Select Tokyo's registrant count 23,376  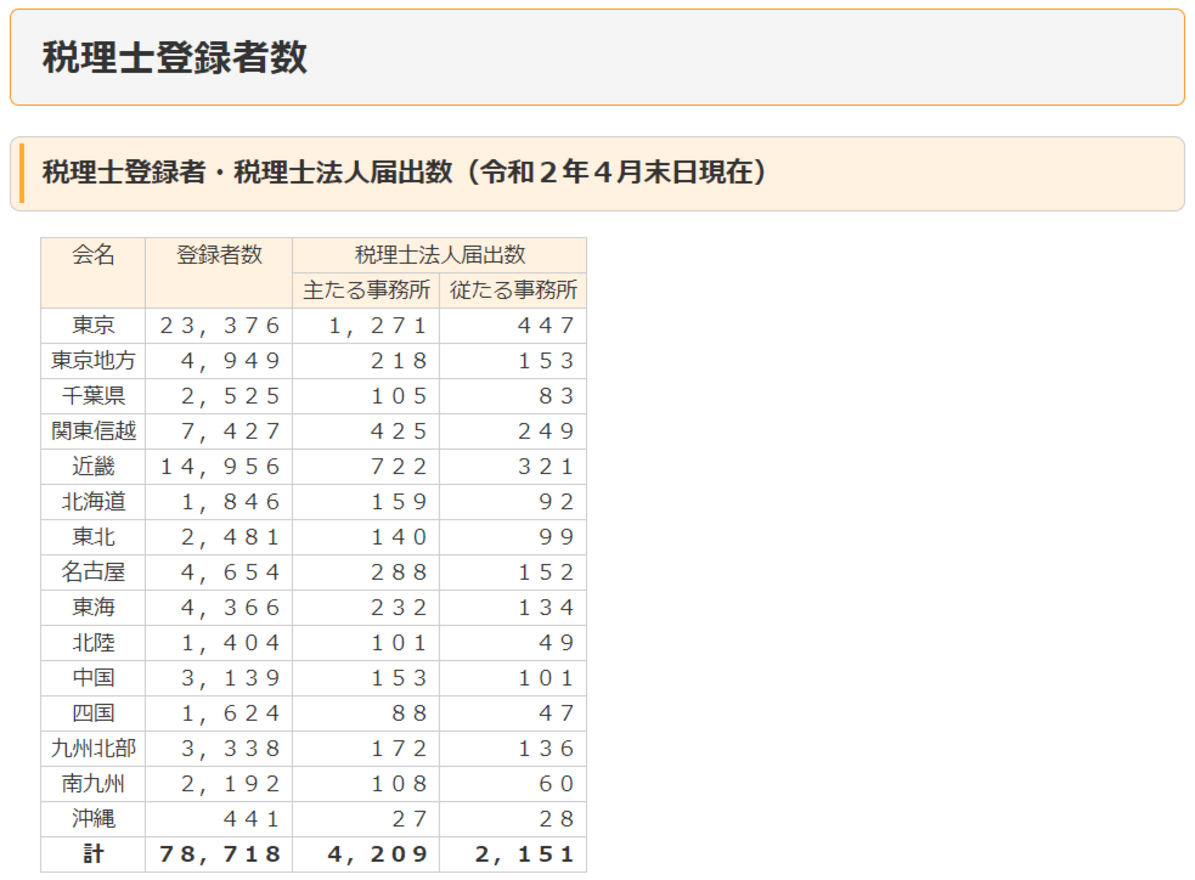[217, 324]
